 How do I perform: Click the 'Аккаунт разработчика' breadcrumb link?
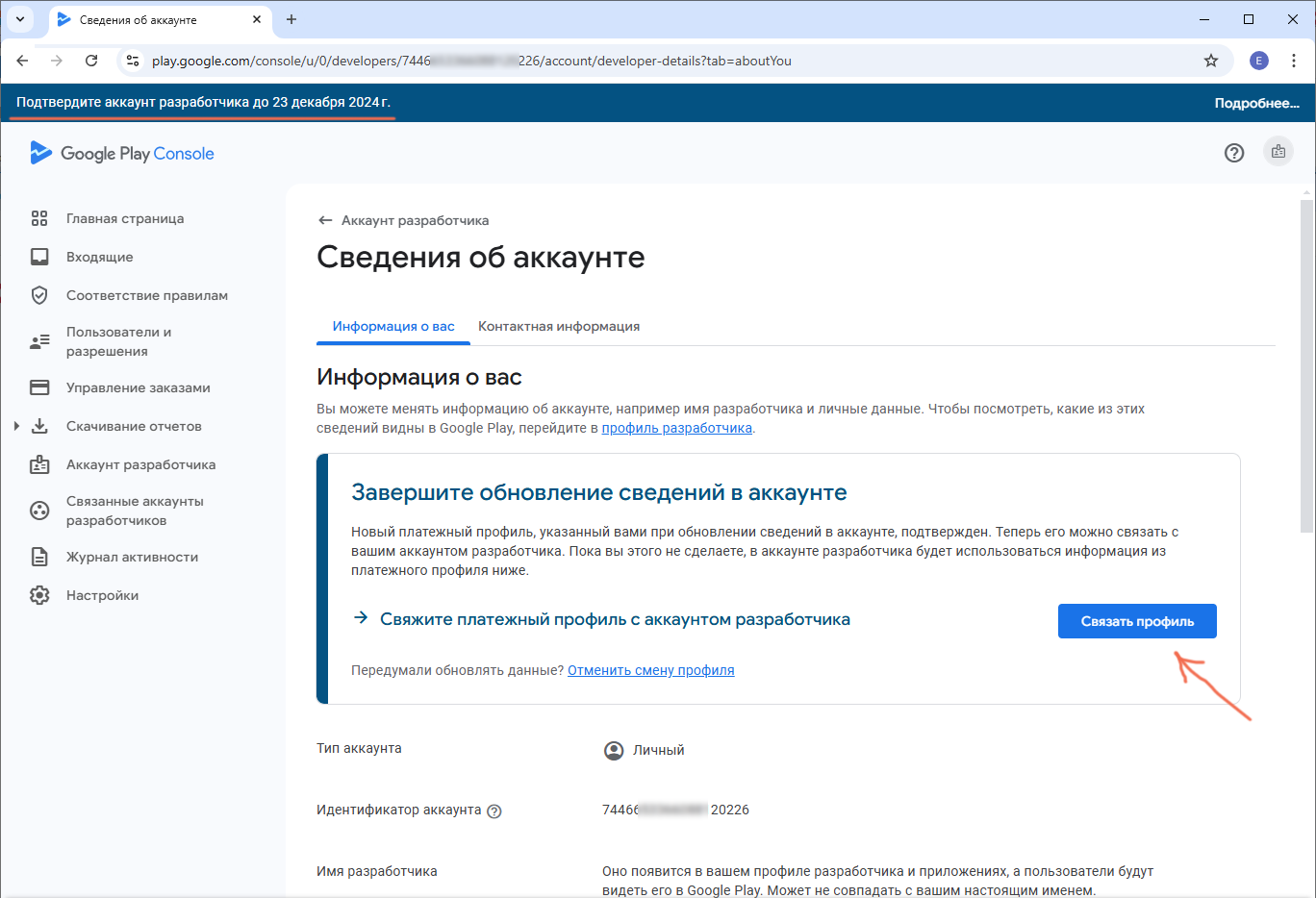click(x=415, y=220)
